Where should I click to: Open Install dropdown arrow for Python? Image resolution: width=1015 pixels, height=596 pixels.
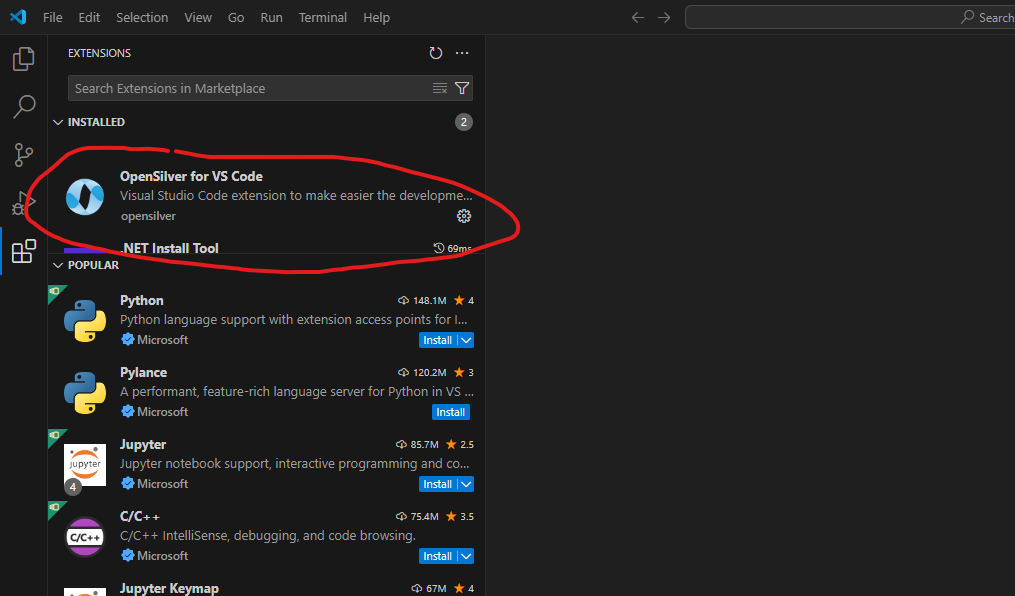click(466, 340)
